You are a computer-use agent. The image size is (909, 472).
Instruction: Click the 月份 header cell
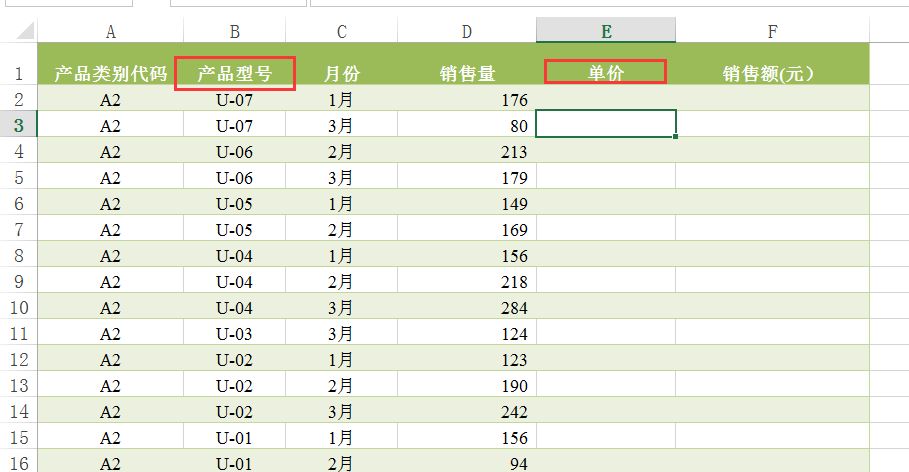(341, 64)
